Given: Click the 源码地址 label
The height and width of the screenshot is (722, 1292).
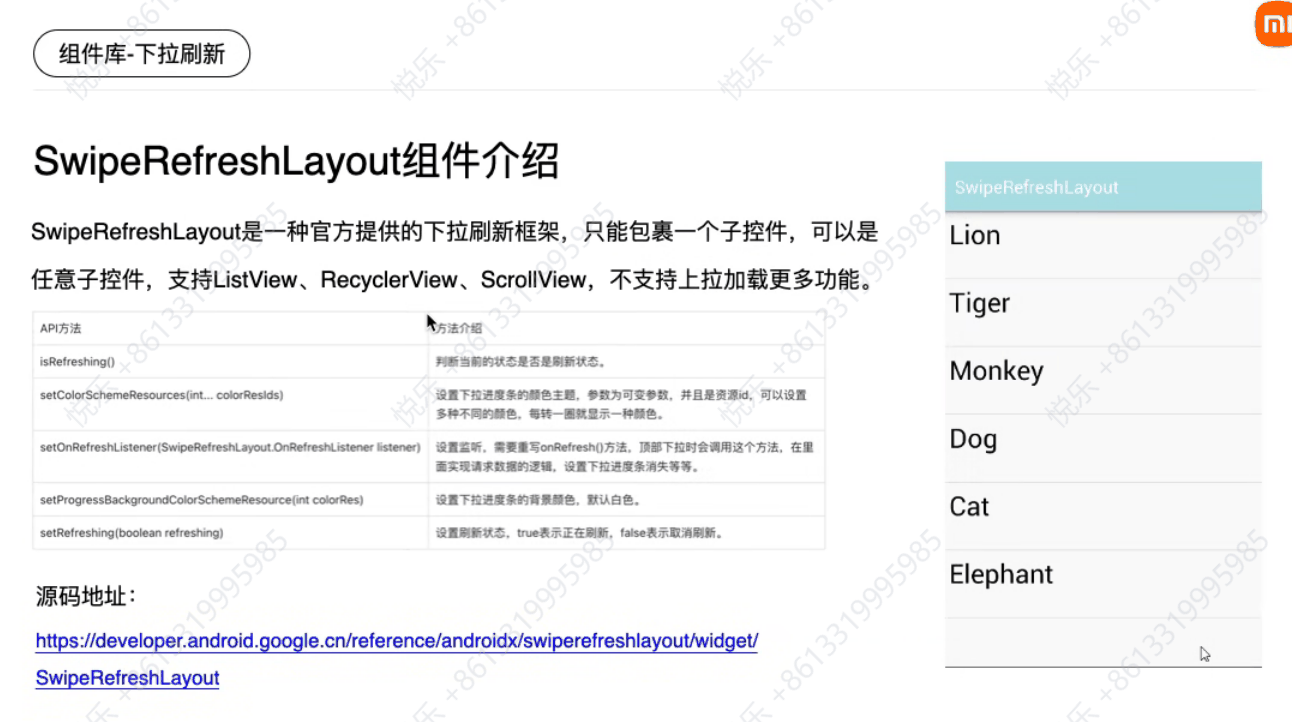Looking at the screenshot, I should (85, 597).
